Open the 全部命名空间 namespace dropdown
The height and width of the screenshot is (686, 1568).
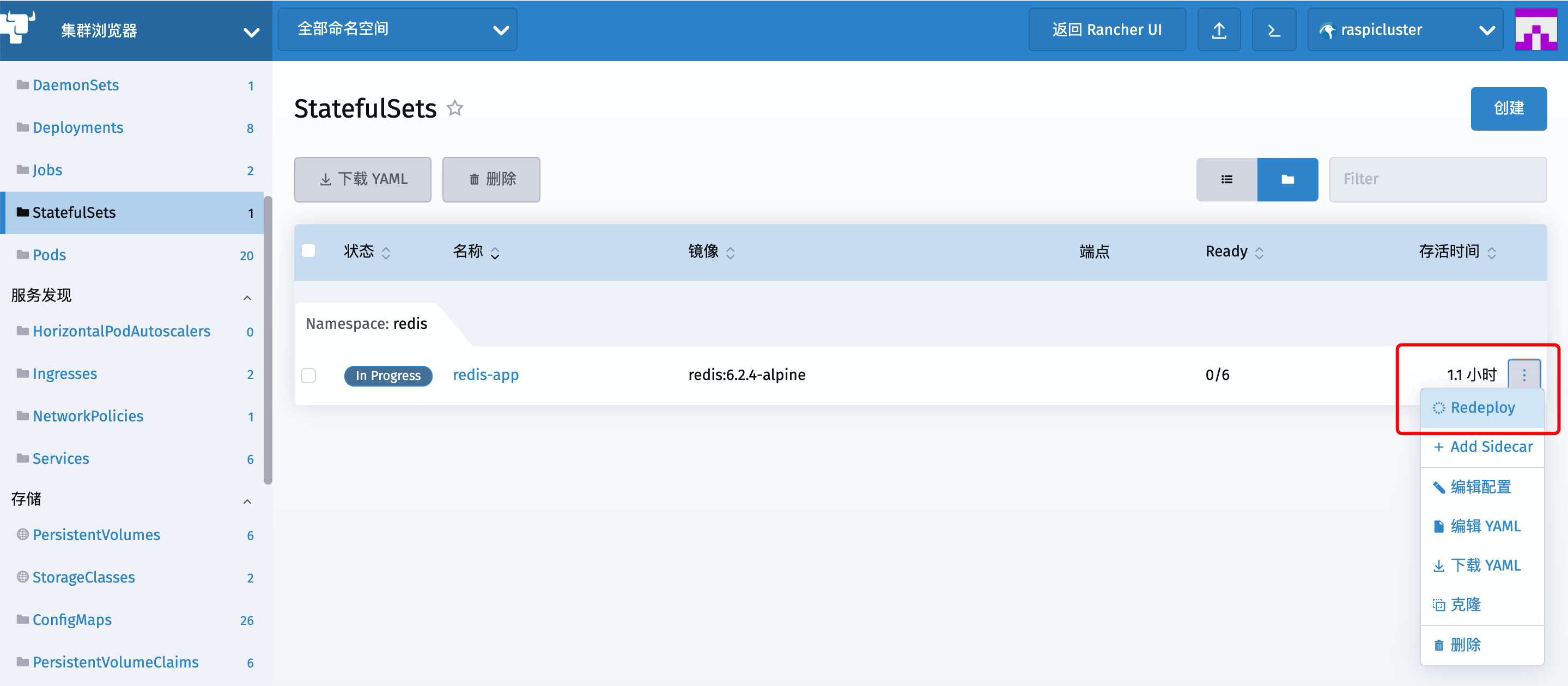point(398,30)
